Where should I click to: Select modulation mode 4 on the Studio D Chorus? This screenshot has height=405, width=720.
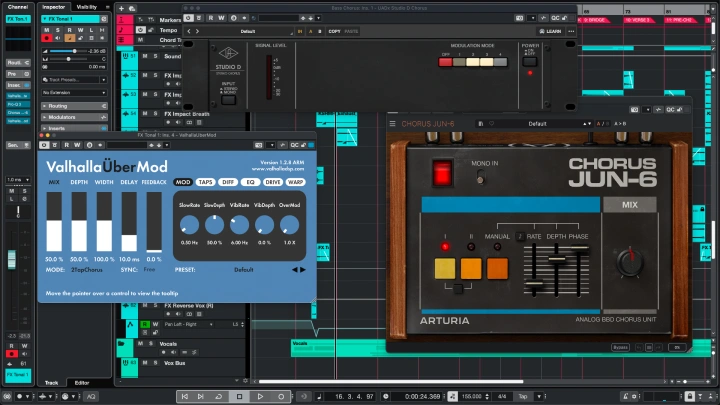point(500,62)
